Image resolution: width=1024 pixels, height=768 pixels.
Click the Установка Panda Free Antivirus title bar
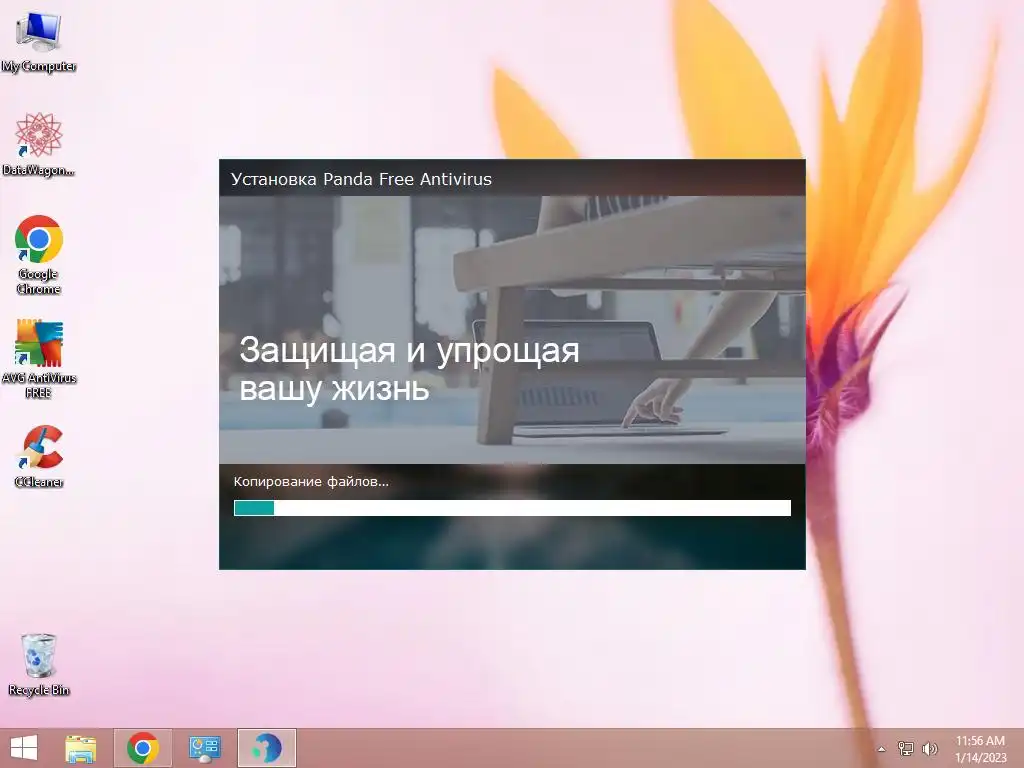[512, 178]
